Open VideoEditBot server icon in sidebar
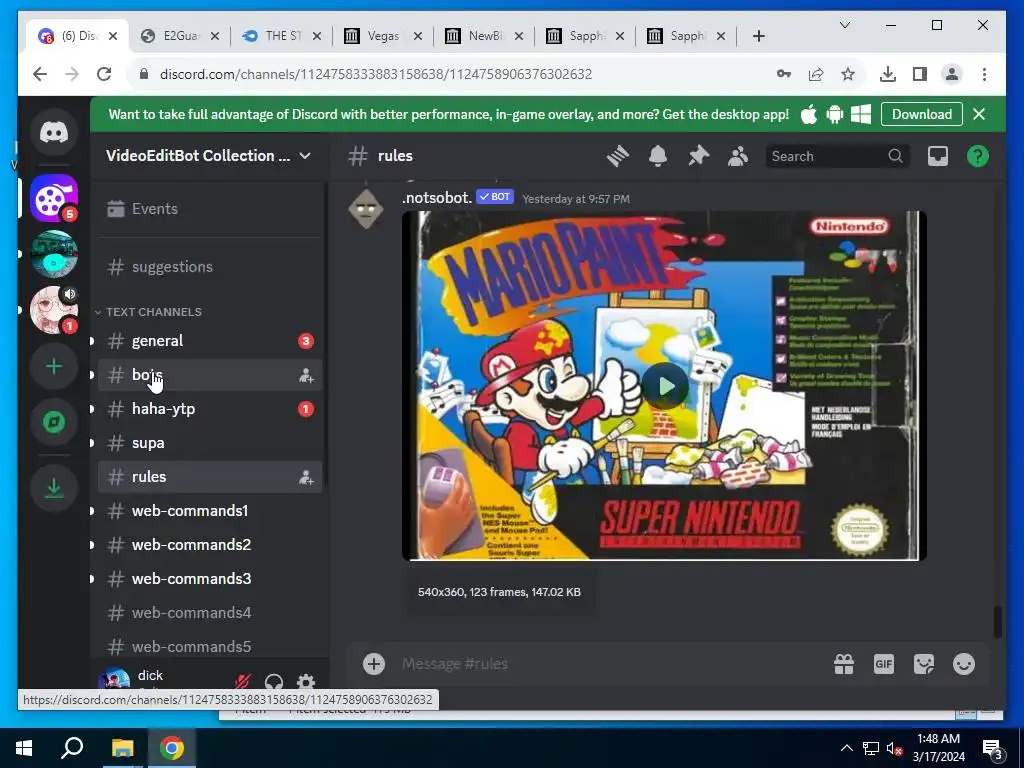 click(x=54, y=199)
